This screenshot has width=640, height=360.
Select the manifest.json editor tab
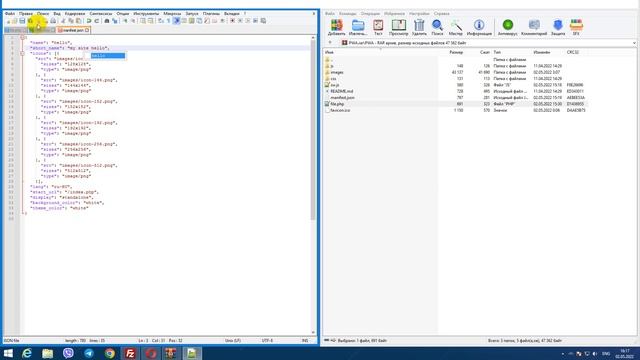72,30
